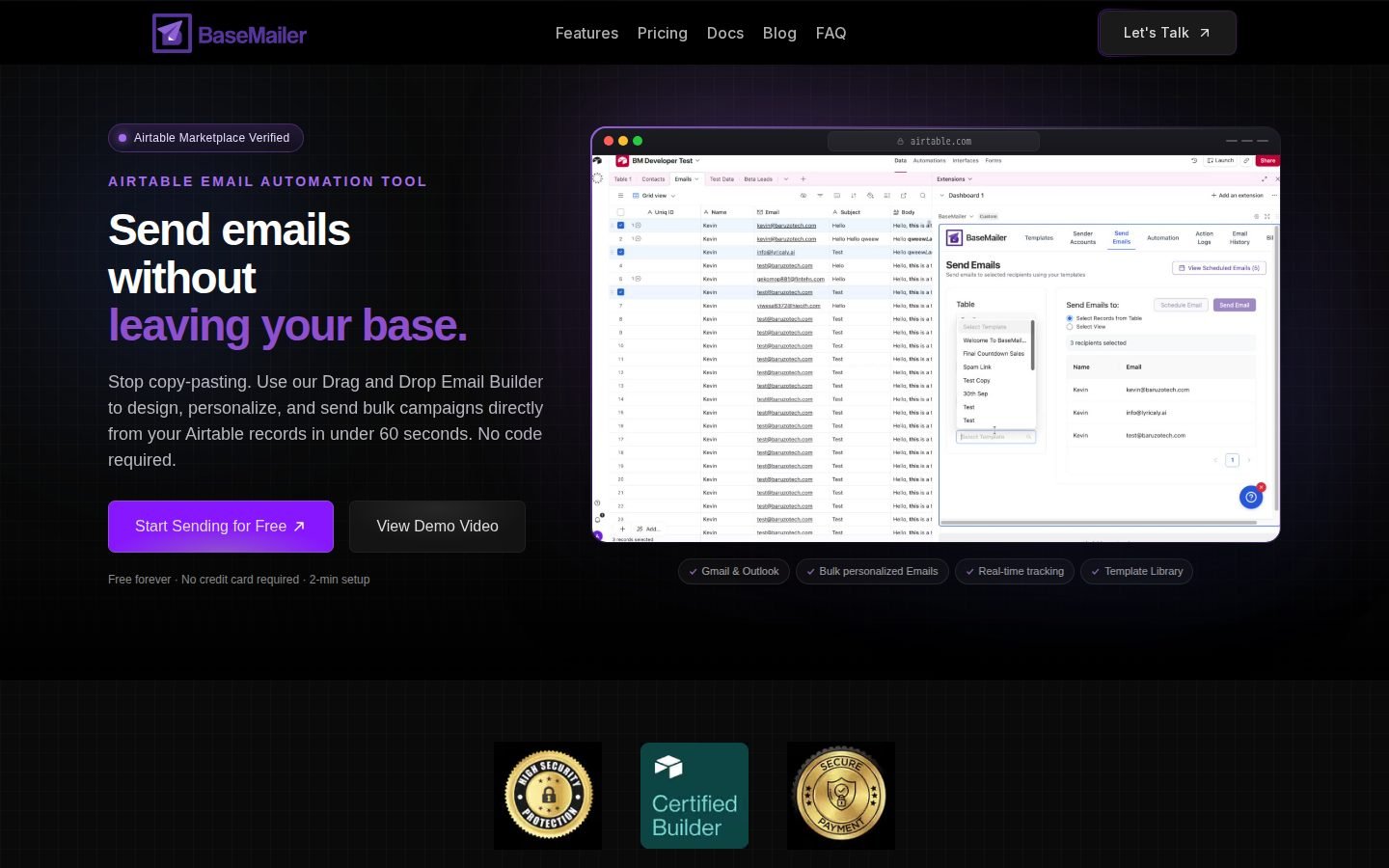
Task: Open the Blog nav link
Action: point(779,33)
